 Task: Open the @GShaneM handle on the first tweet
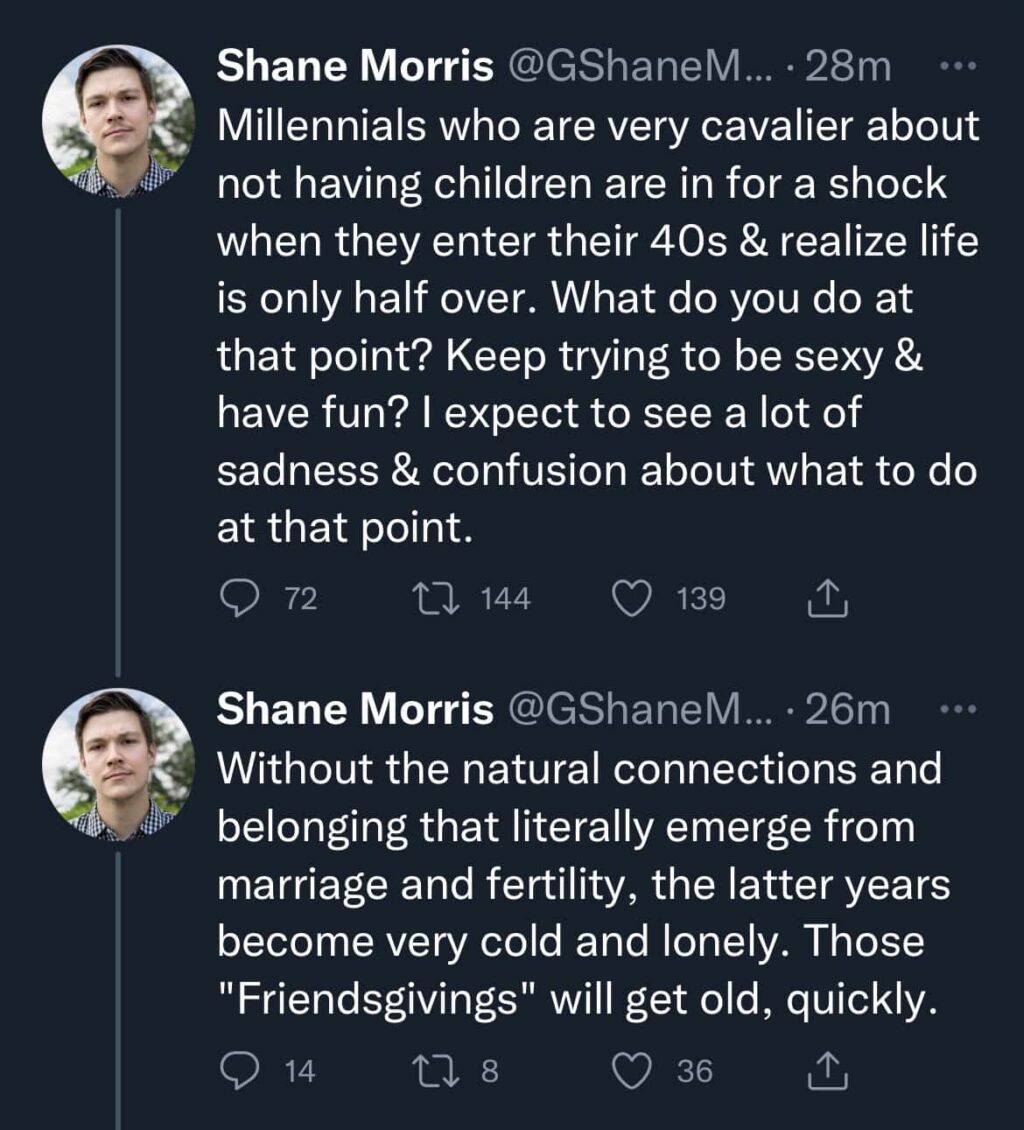point(640,66)
